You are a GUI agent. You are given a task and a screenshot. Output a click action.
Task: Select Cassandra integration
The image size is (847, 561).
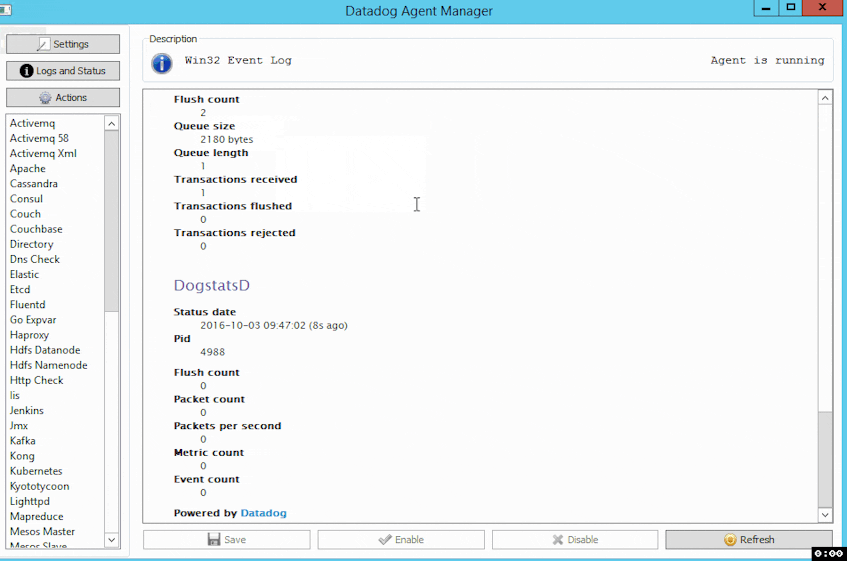[x=33, y=184]
